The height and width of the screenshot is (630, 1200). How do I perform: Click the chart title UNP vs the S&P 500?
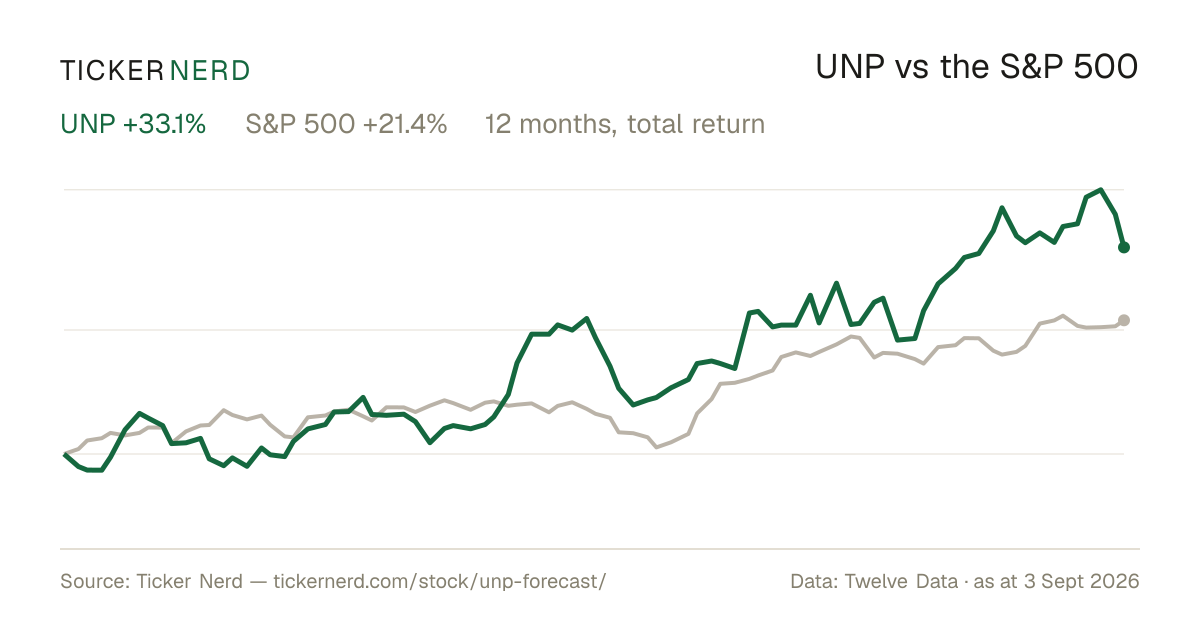pos(977,67)
